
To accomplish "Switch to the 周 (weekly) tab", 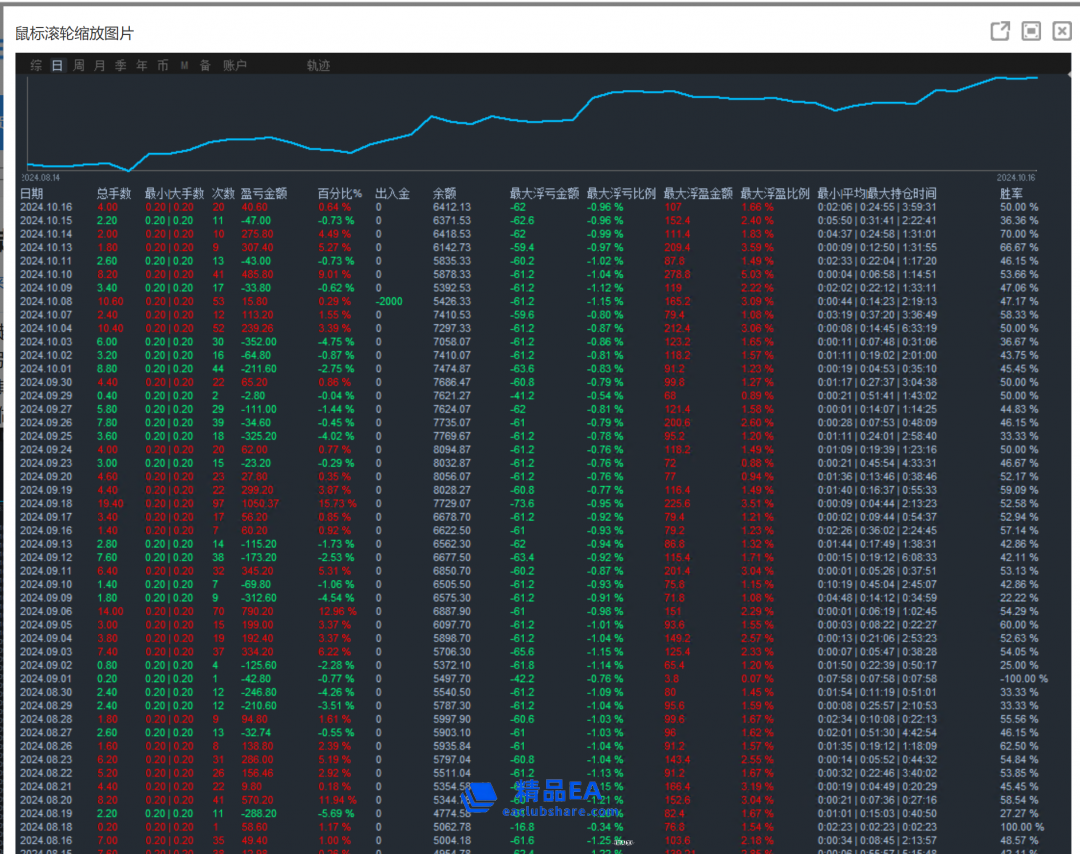I will click(79, 66).
